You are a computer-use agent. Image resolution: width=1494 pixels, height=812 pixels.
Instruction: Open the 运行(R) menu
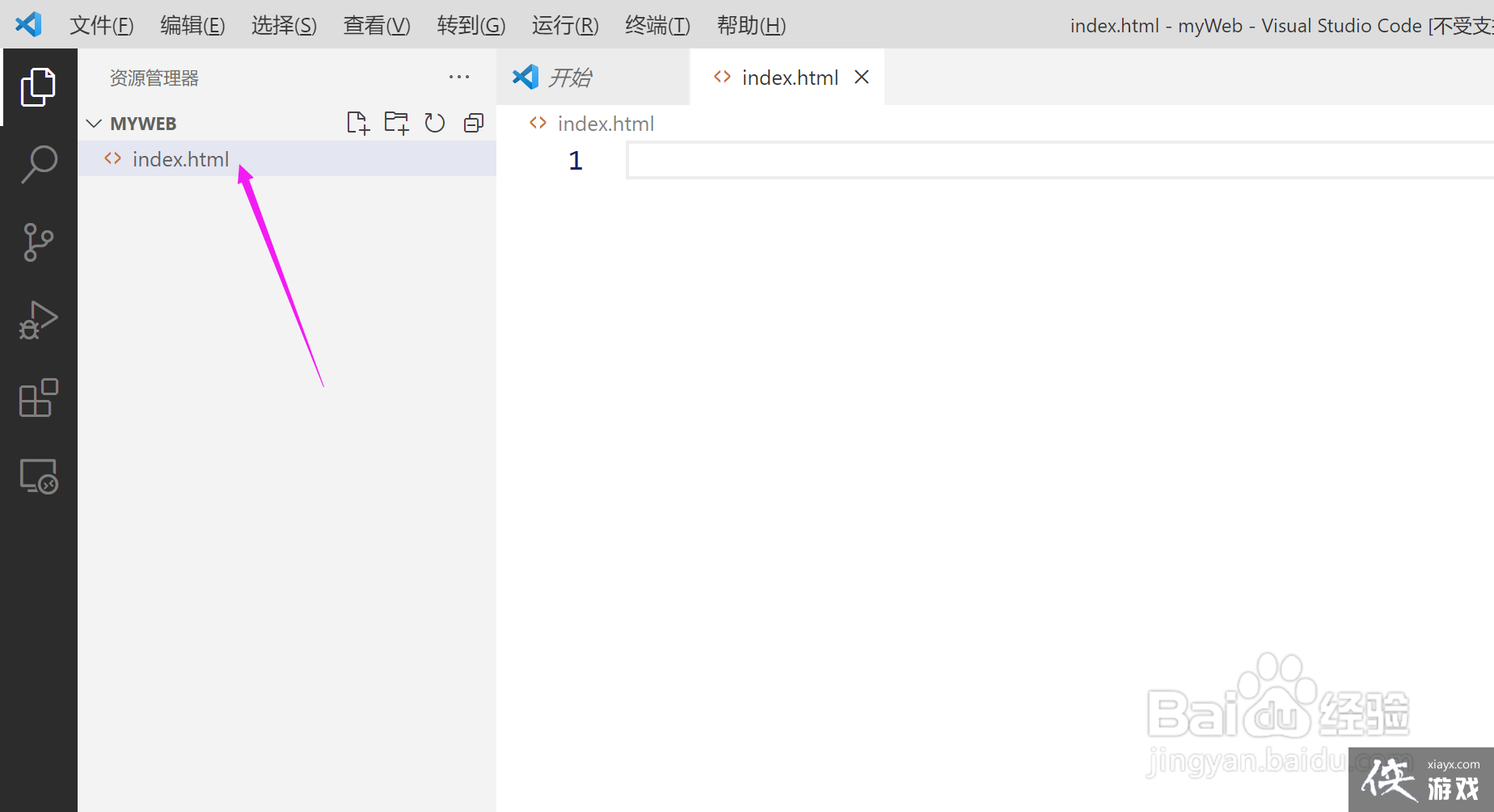click(x=565, y=25)
